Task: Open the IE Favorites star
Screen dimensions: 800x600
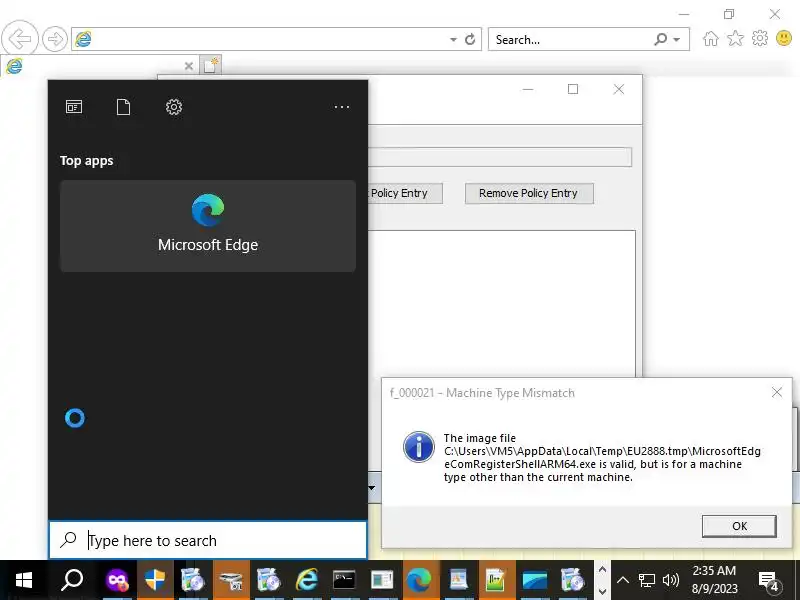Action: coord(735,38)
